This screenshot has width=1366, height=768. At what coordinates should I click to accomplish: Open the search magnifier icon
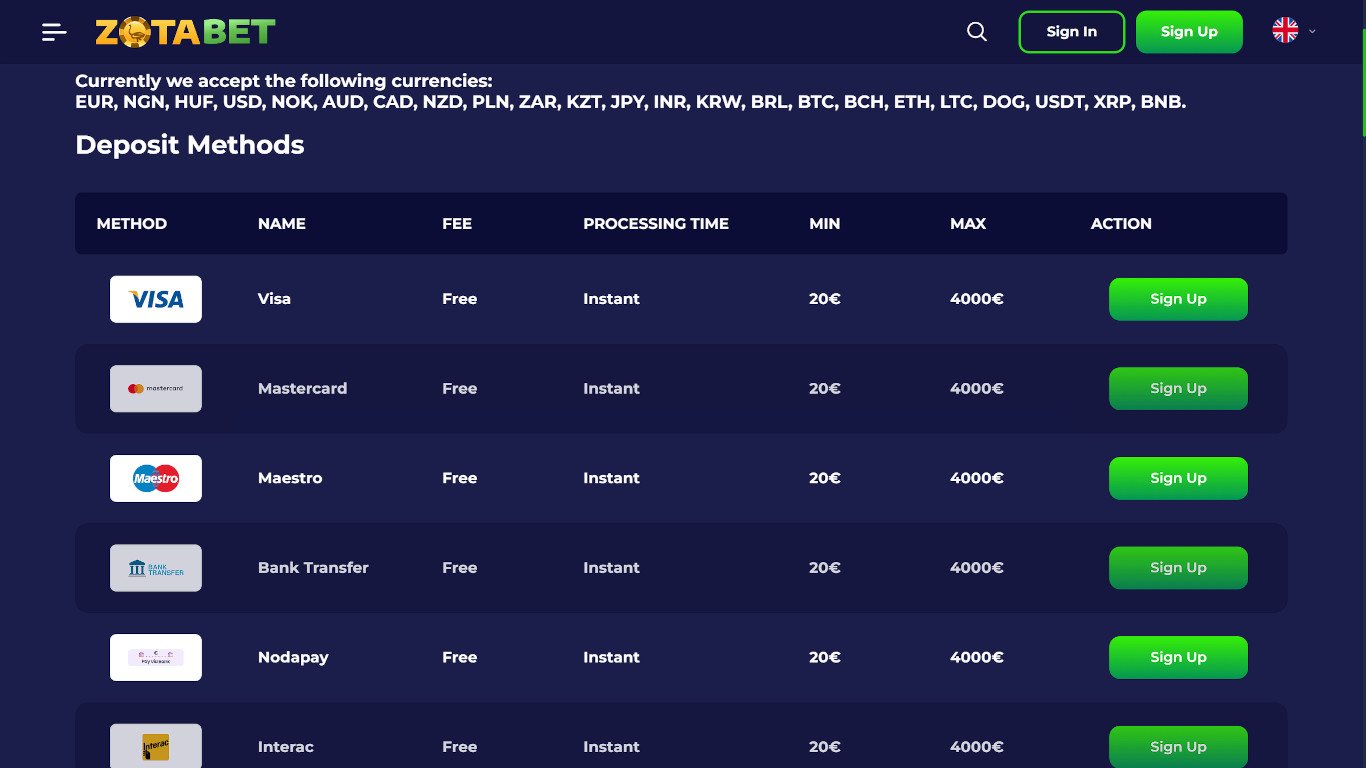977,32
